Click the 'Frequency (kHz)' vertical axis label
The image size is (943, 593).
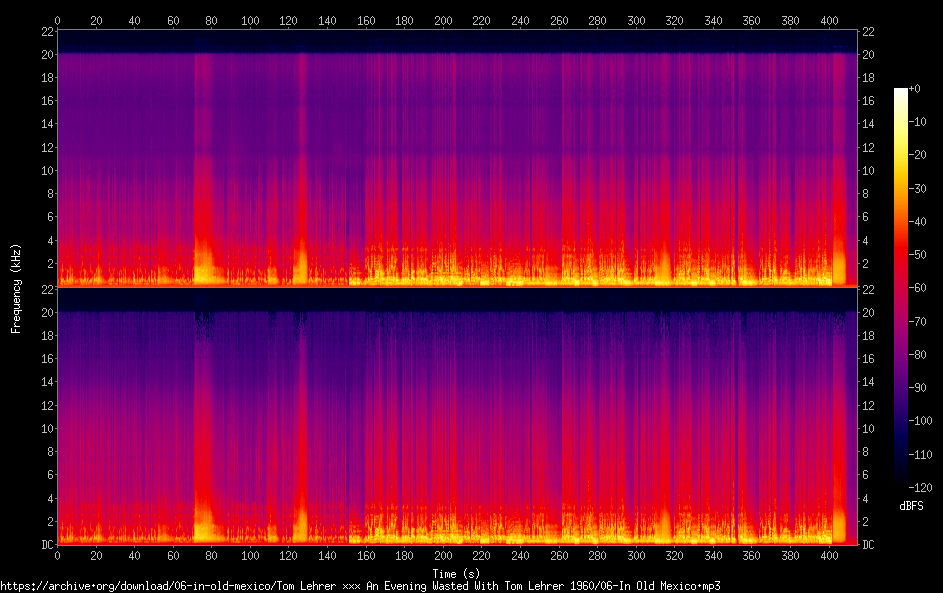point(16,287)
